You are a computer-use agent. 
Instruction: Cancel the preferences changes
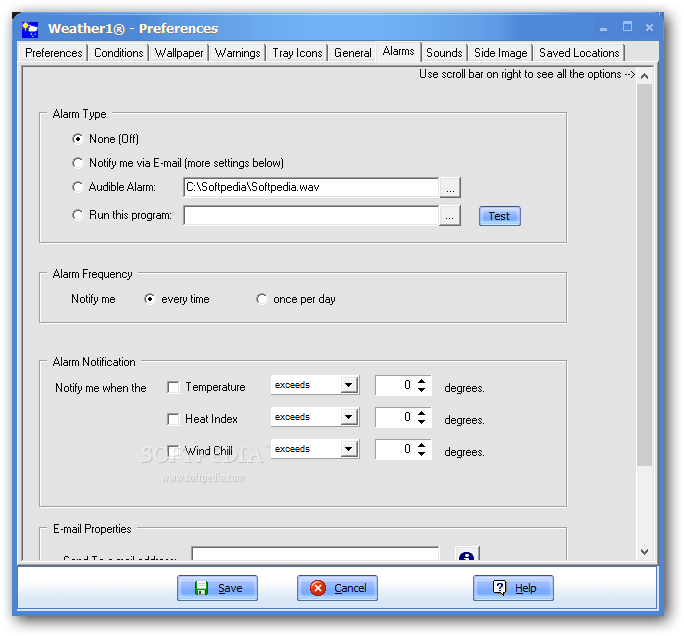click(x=337, y=588)
